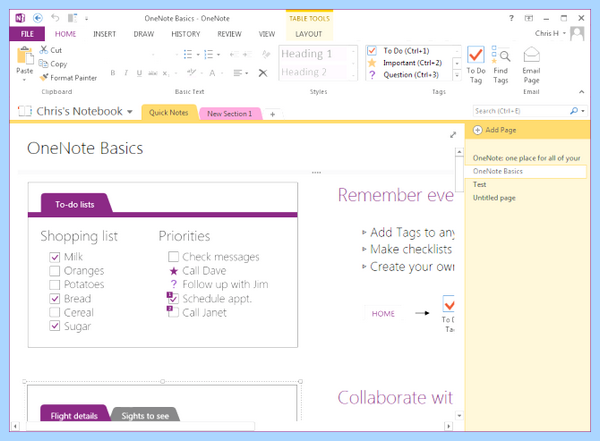Viewport: 600px width, 441px height.
Task: Activate Format Painter
Action: [x=68, y=78]
